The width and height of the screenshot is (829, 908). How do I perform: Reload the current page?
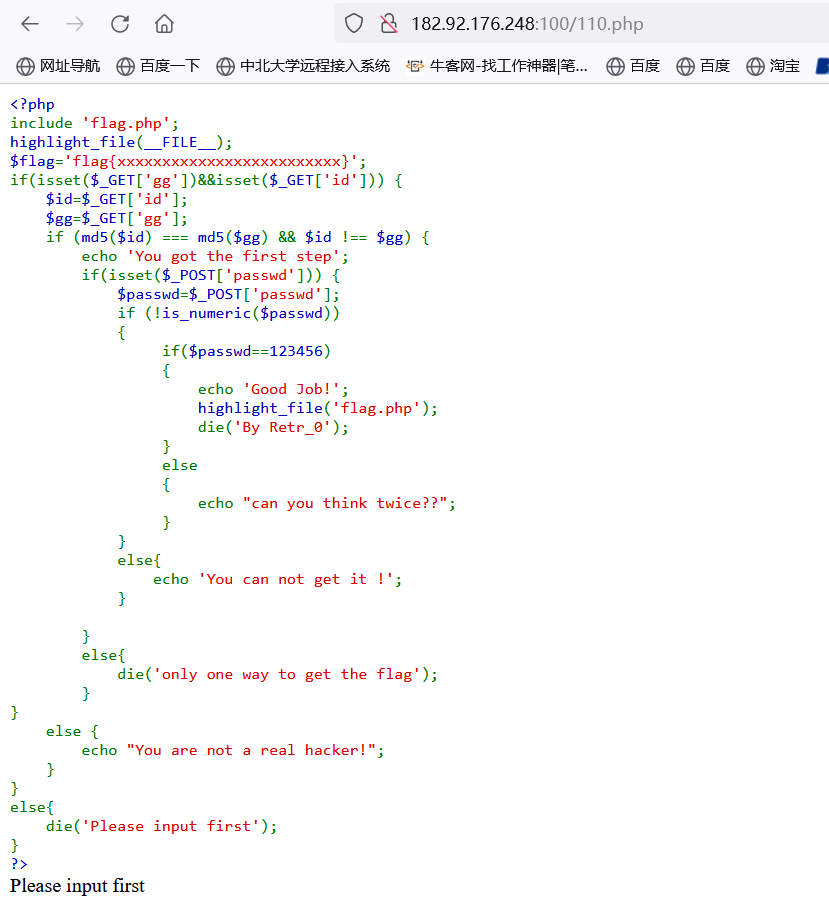click(120, 24)
